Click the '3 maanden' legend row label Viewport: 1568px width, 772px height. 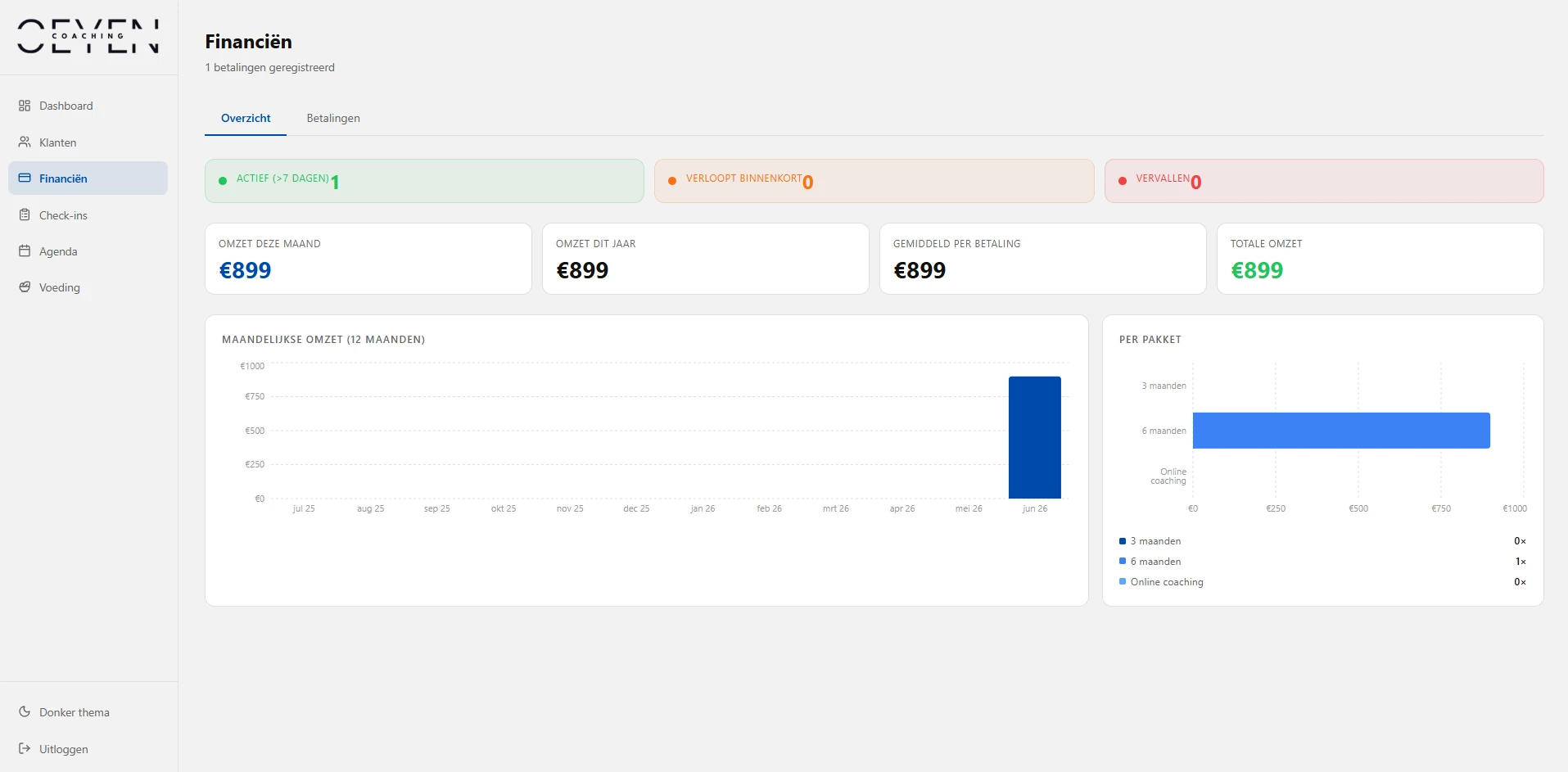(1155, 541)
